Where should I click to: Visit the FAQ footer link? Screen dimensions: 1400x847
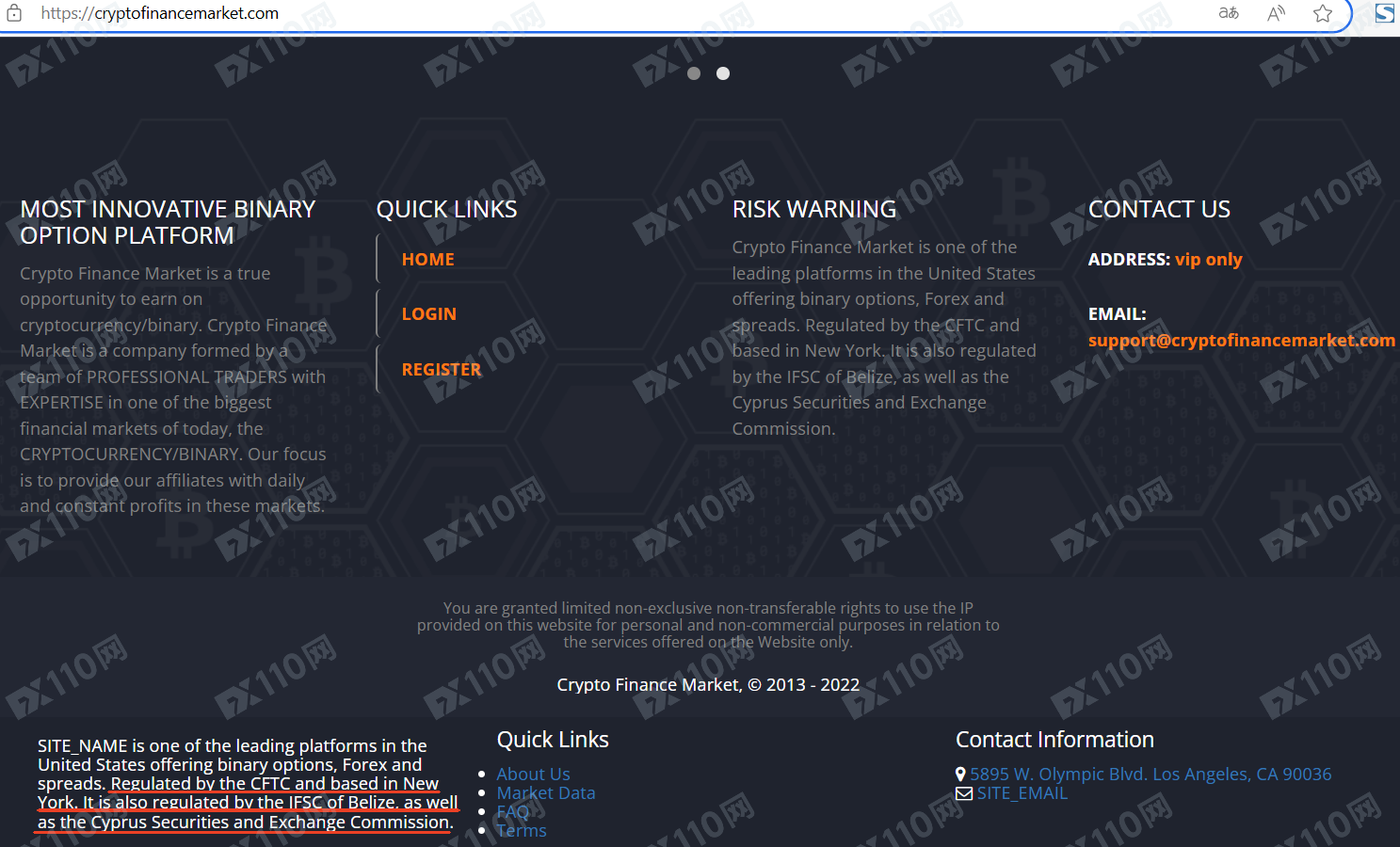tap(513, 812)
